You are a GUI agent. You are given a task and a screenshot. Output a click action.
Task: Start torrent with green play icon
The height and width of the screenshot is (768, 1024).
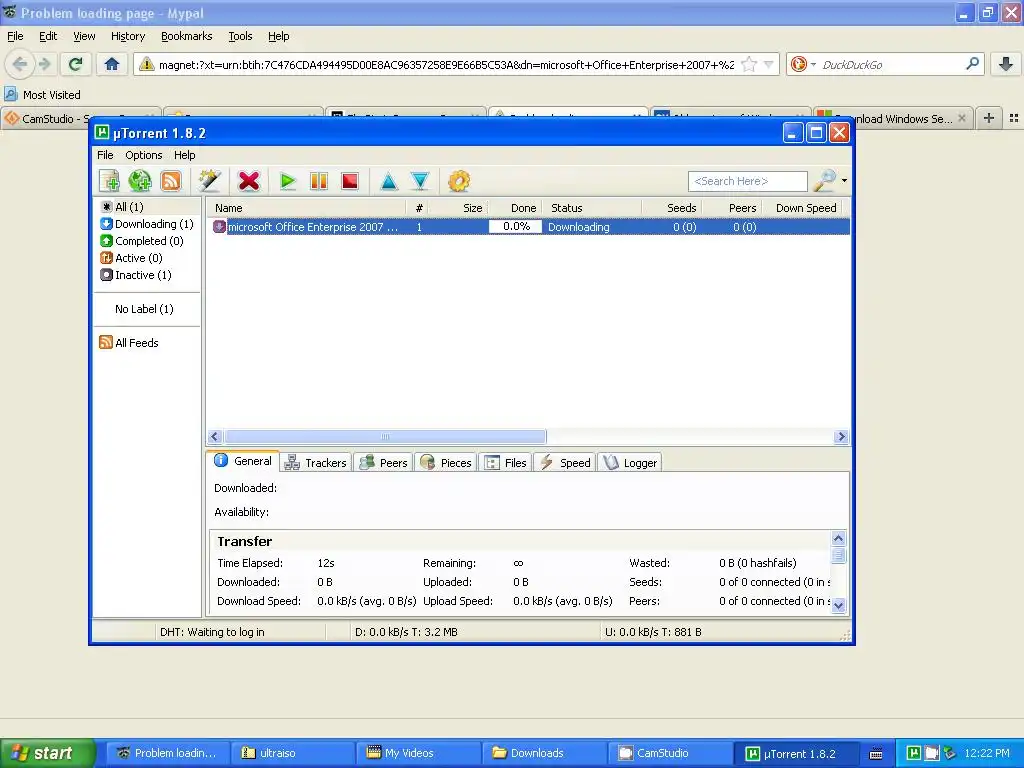tap(287, 181)
